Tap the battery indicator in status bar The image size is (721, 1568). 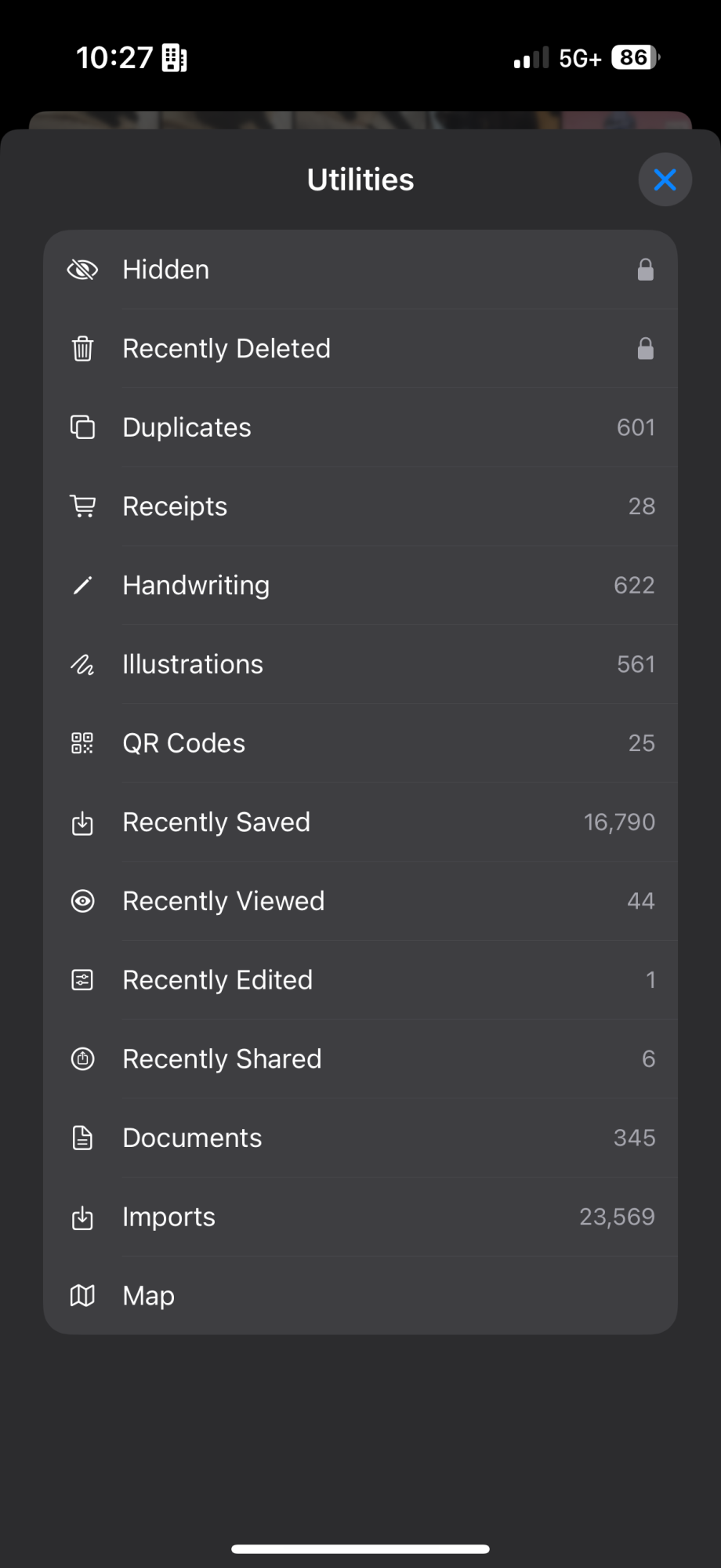[x=636, y=57]
